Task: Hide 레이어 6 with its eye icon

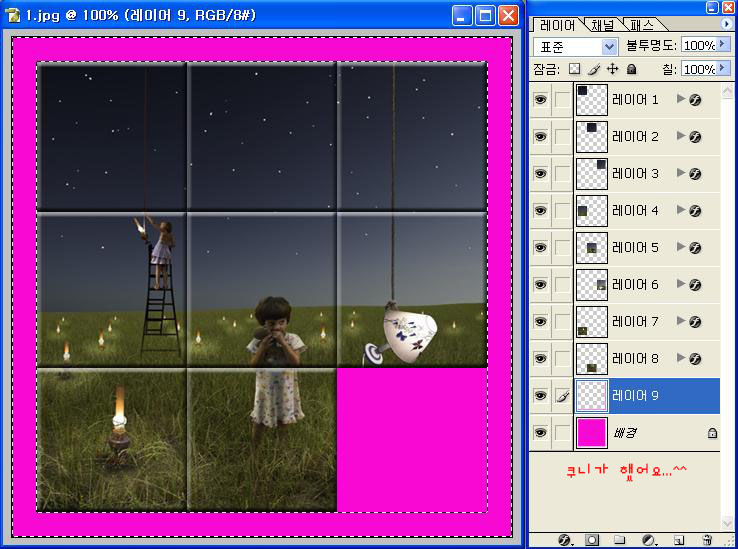Action: click(x=540, y=285)
